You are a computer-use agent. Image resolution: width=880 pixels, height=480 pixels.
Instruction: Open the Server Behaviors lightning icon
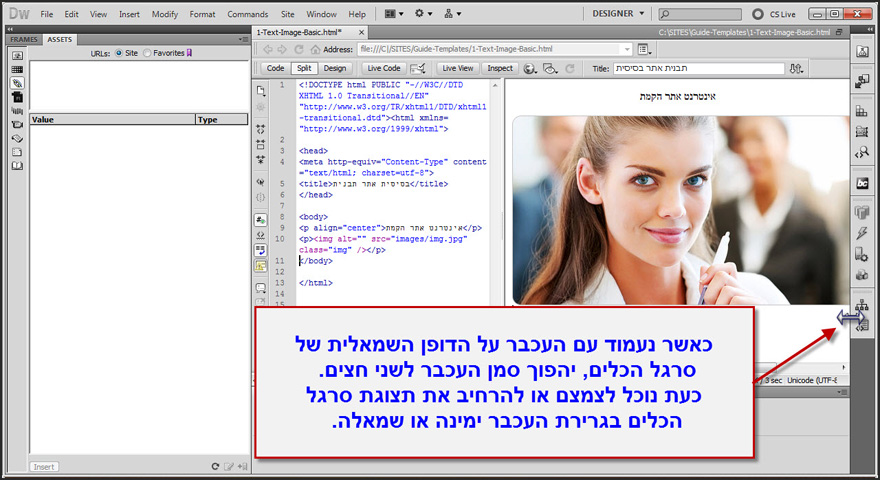[862, 233]
